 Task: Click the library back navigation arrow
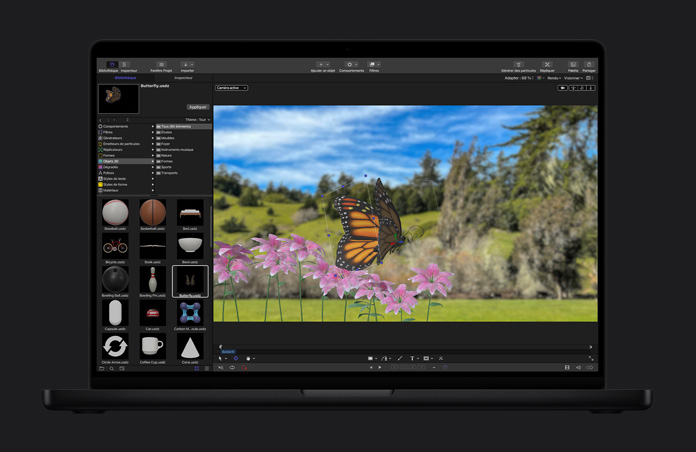[x=100, y=120]
